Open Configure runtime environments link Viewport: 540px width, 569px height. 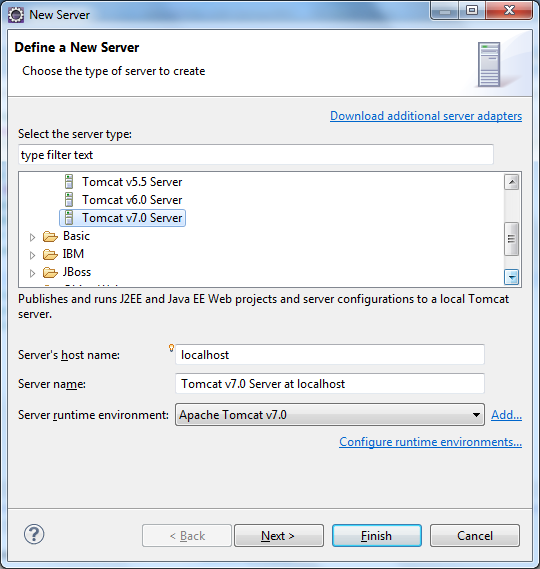430,442
